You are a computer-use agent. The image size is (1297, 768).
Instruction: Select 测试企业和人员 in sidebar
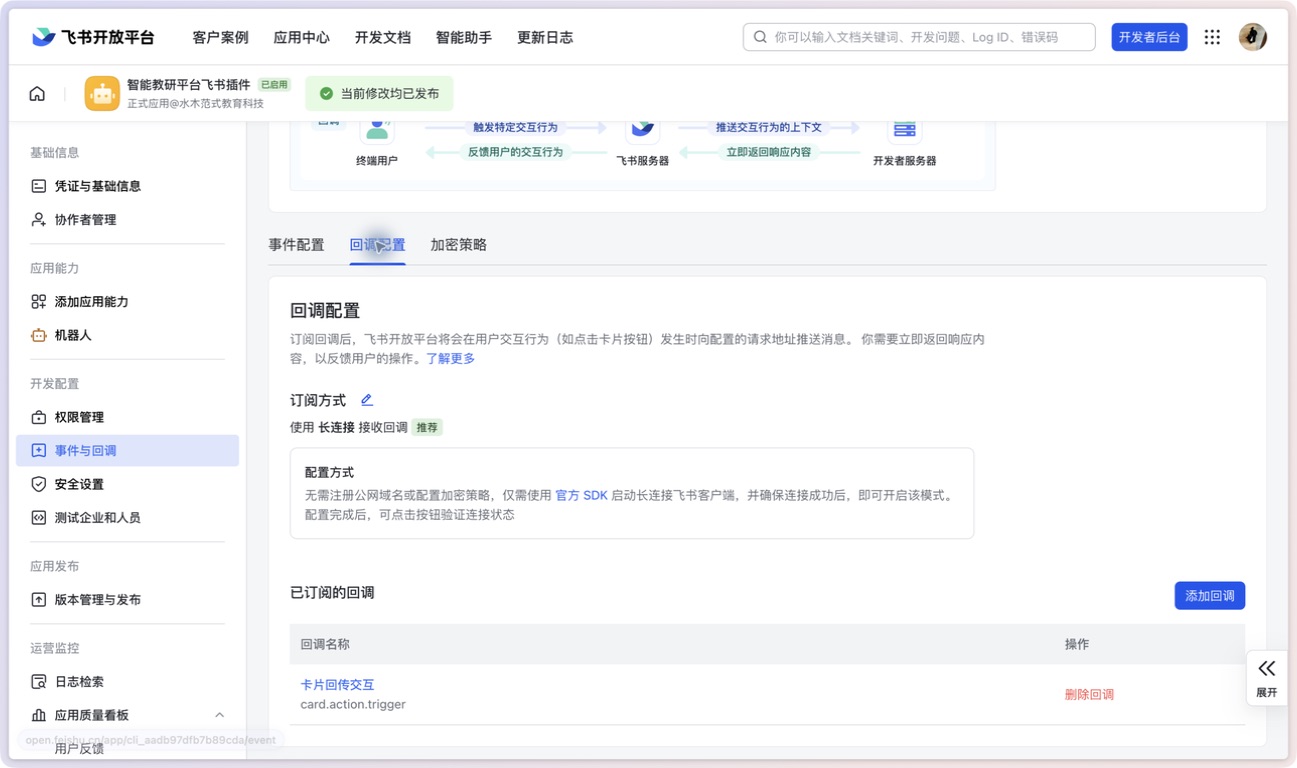[97, 517]
